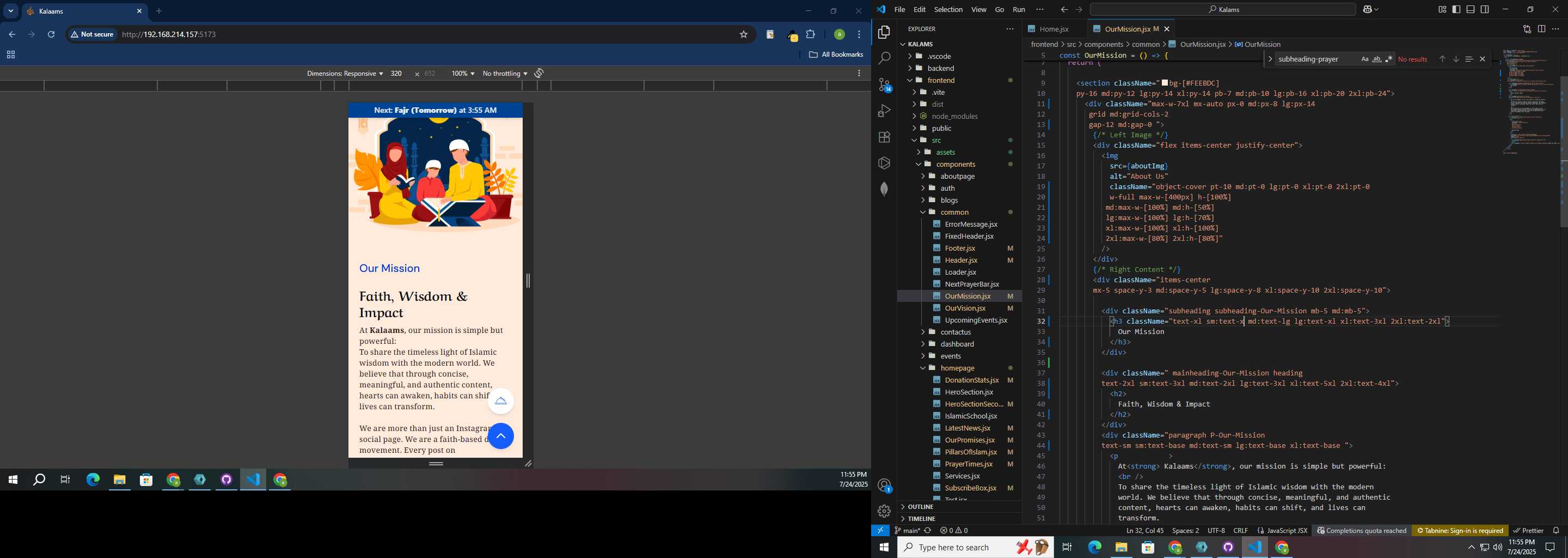
Task: Open the 100% zoom dropdown in device toolbar
Action: (463, 73)
